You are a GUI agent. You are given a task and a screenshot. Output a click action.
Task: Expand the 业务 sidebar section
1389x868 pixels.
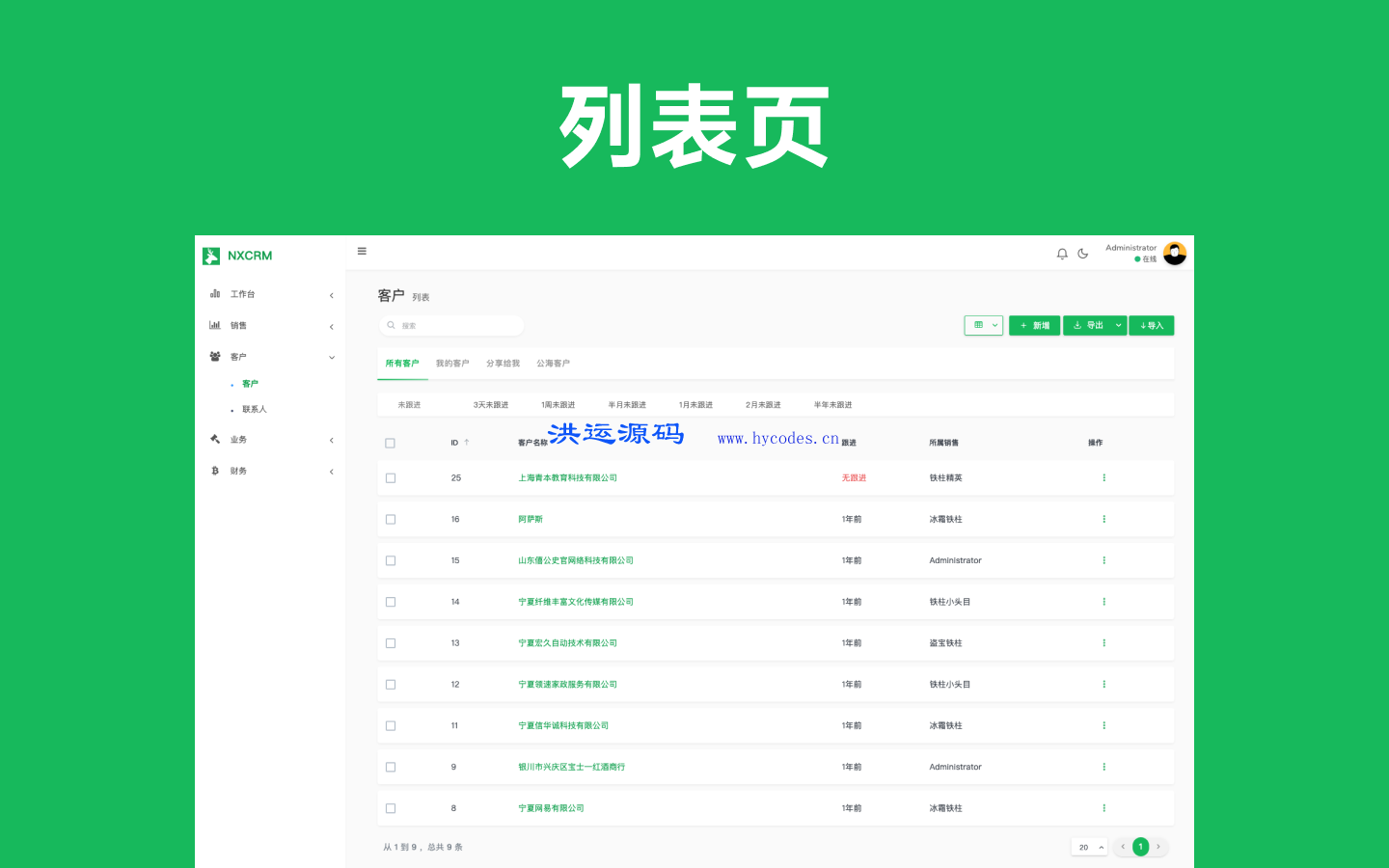click(x=332, y=440)
